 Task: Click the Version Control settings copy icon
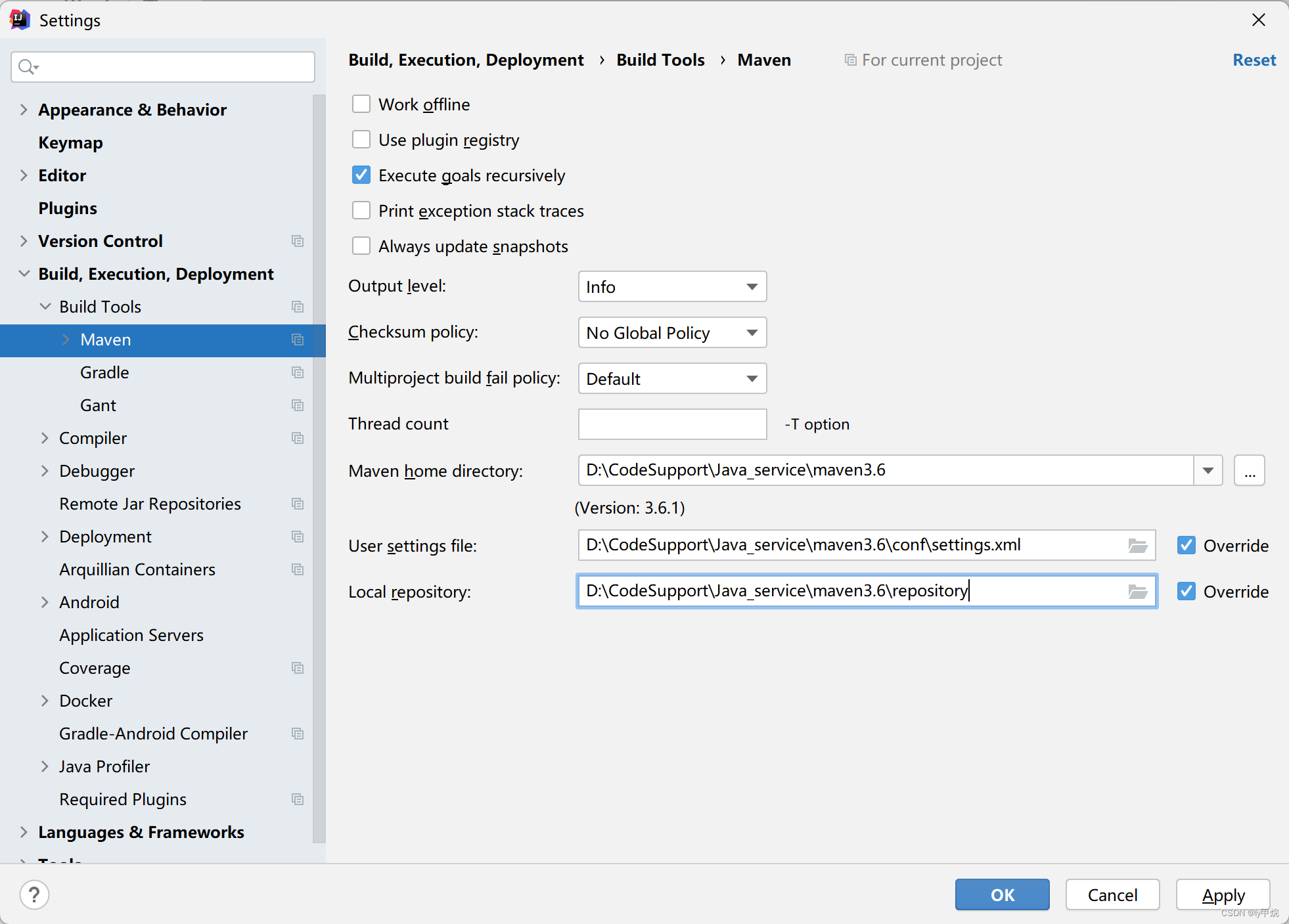tap(297, 241)
